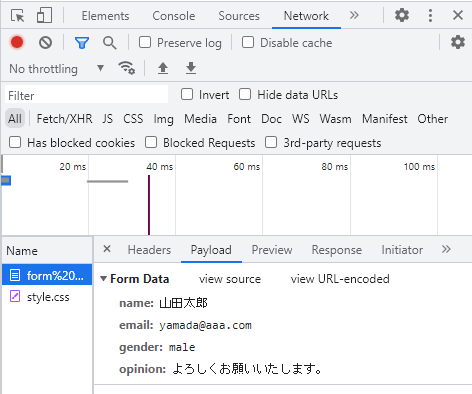This screenshot has height=394, width=472.
Task: Filter by Doc requests
Action: (271, 119)
